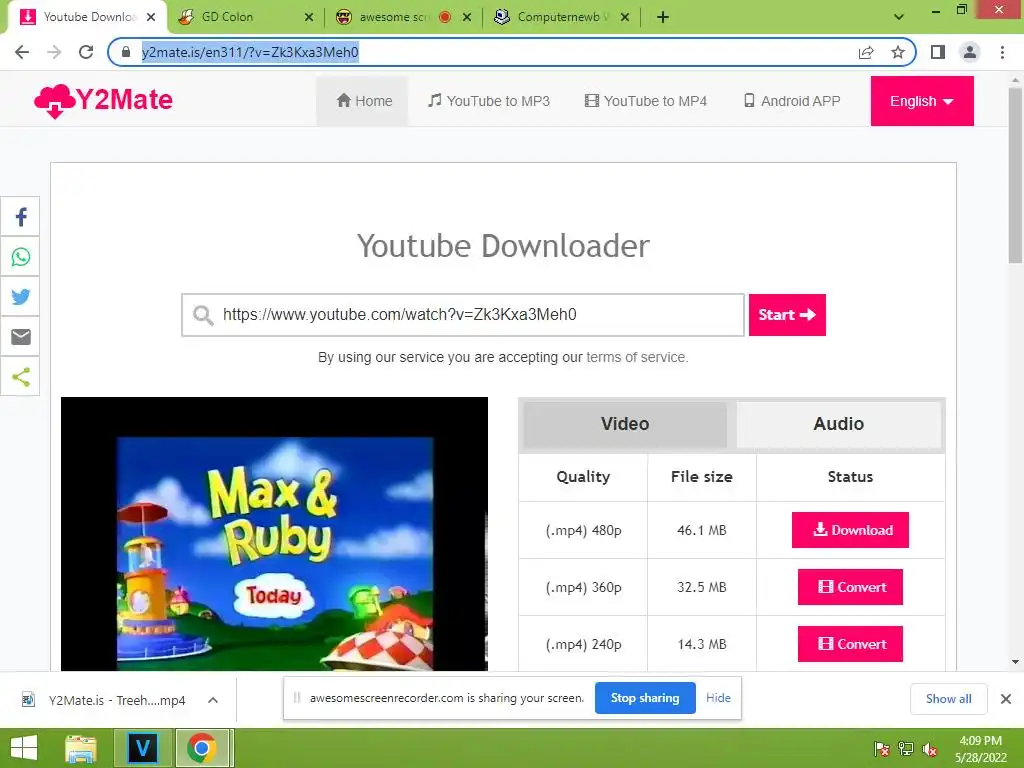This screenshot has width=1024, height=768.
Task: Click the 46.1 MB file size cell
Action: 701,530
